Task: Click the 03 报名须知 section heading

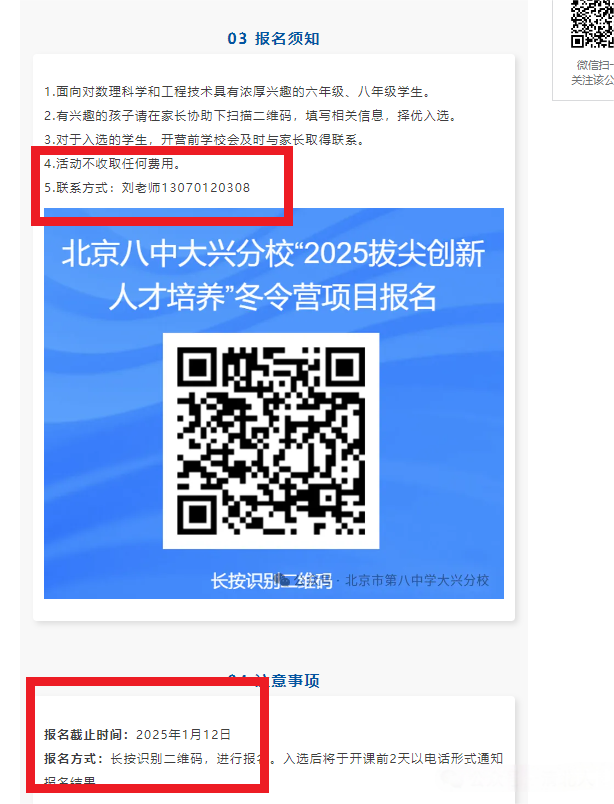Action: tap(273, 38)
